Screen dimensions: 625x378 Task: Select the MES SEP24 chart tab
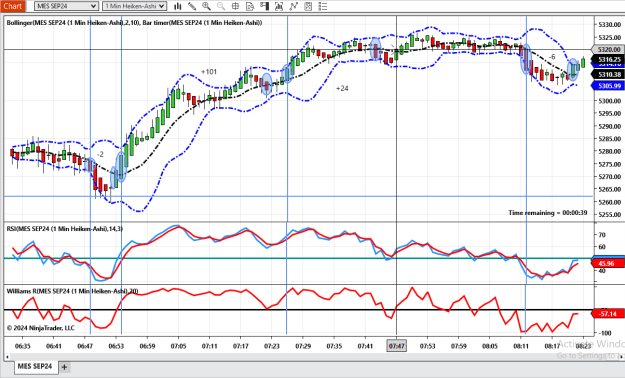click(35, 366)
